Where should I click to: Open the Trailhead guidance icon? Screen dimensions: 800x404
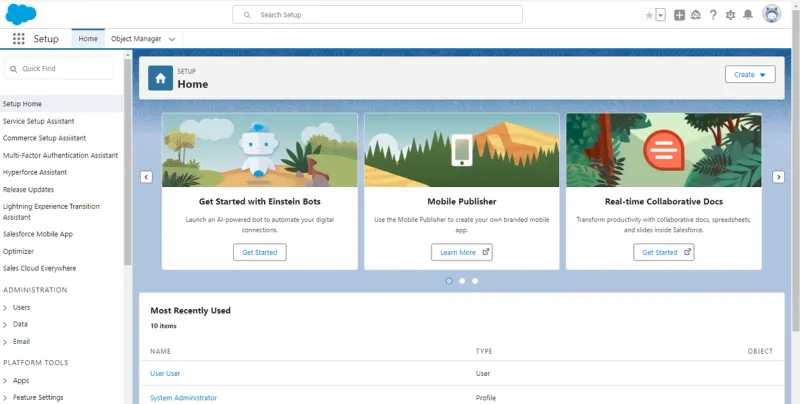696,15
